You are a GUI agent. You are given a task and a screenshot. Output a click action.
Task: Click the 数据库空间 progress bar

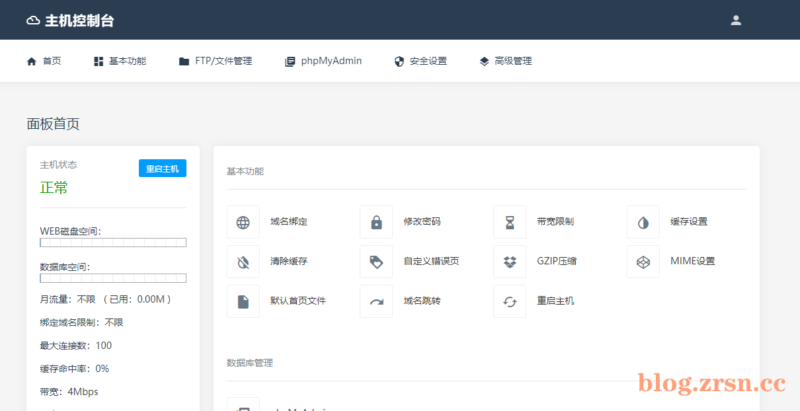pos(113,278)
